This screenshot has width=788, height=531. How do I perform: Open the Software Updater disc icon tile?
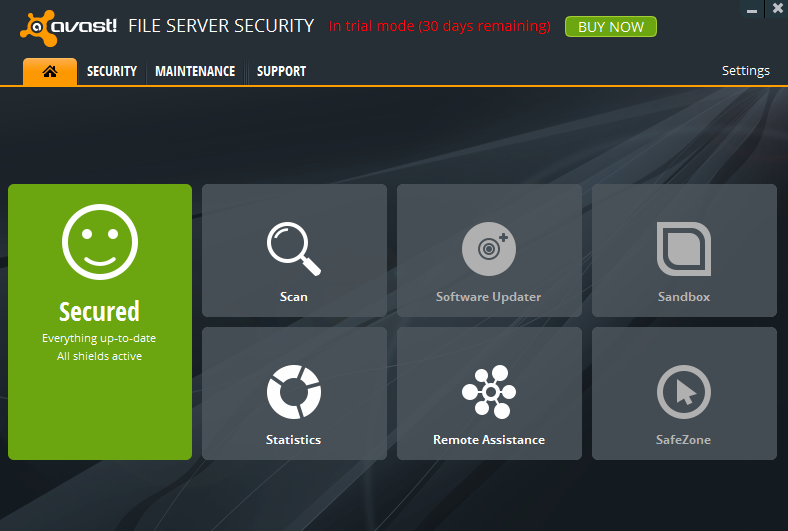click(x=489, y=250)
